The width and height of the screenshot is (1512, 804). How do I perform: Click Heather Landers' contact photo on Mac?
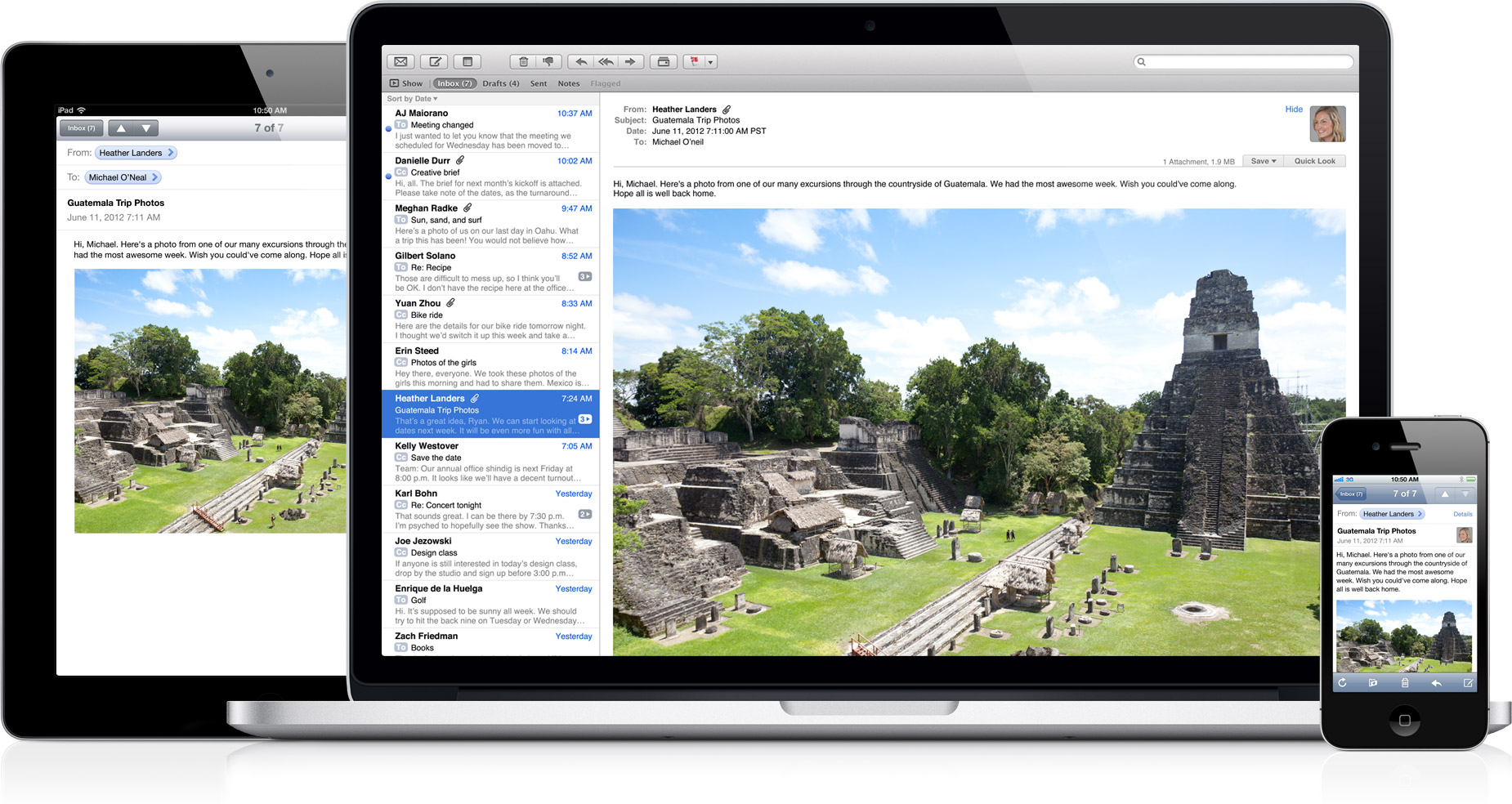pyautogui.click(x=1327, y=124)
